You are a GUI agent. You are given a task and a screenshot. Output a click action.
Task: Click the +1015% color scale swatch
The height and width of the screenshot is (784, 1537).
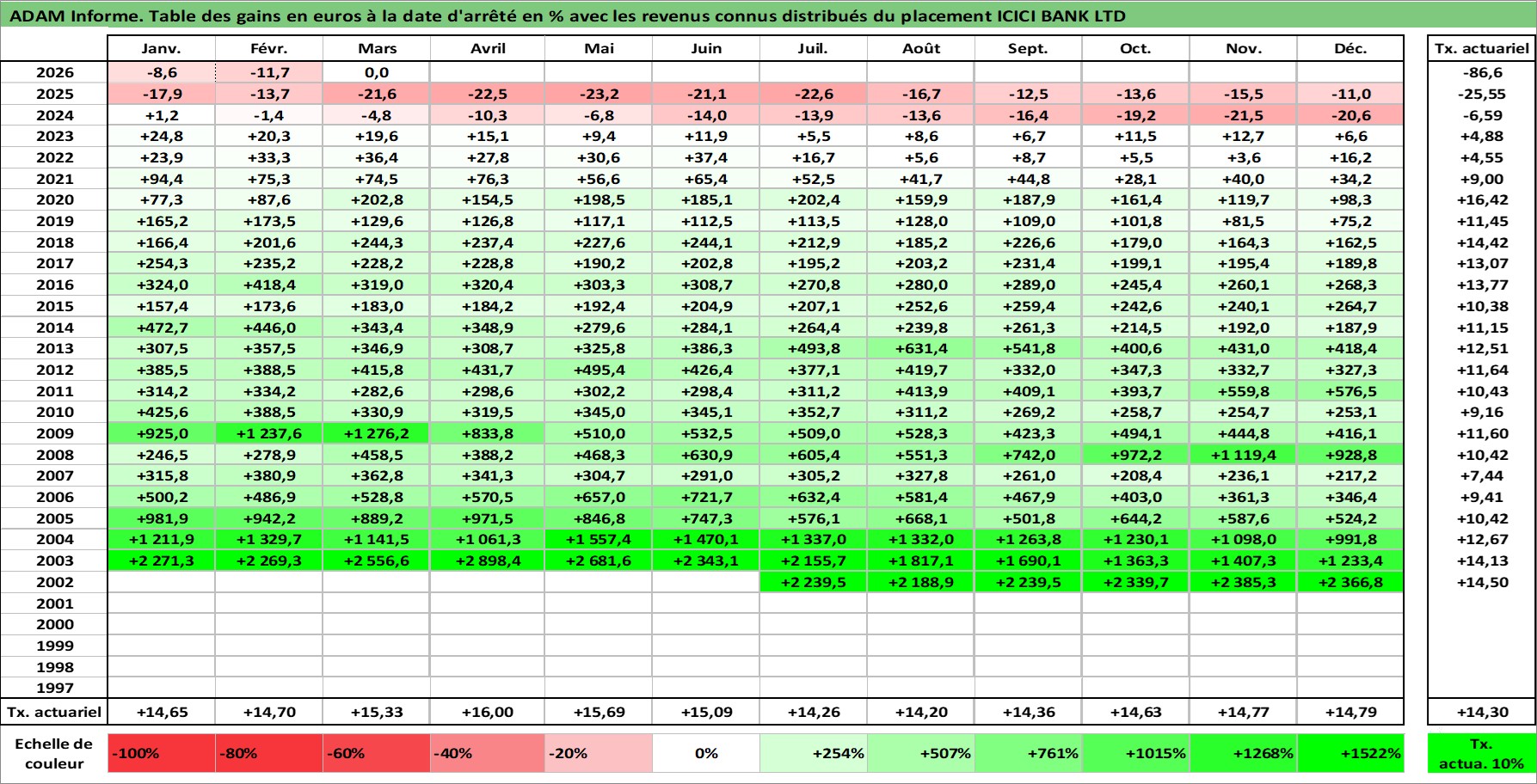coord(1135,753)
